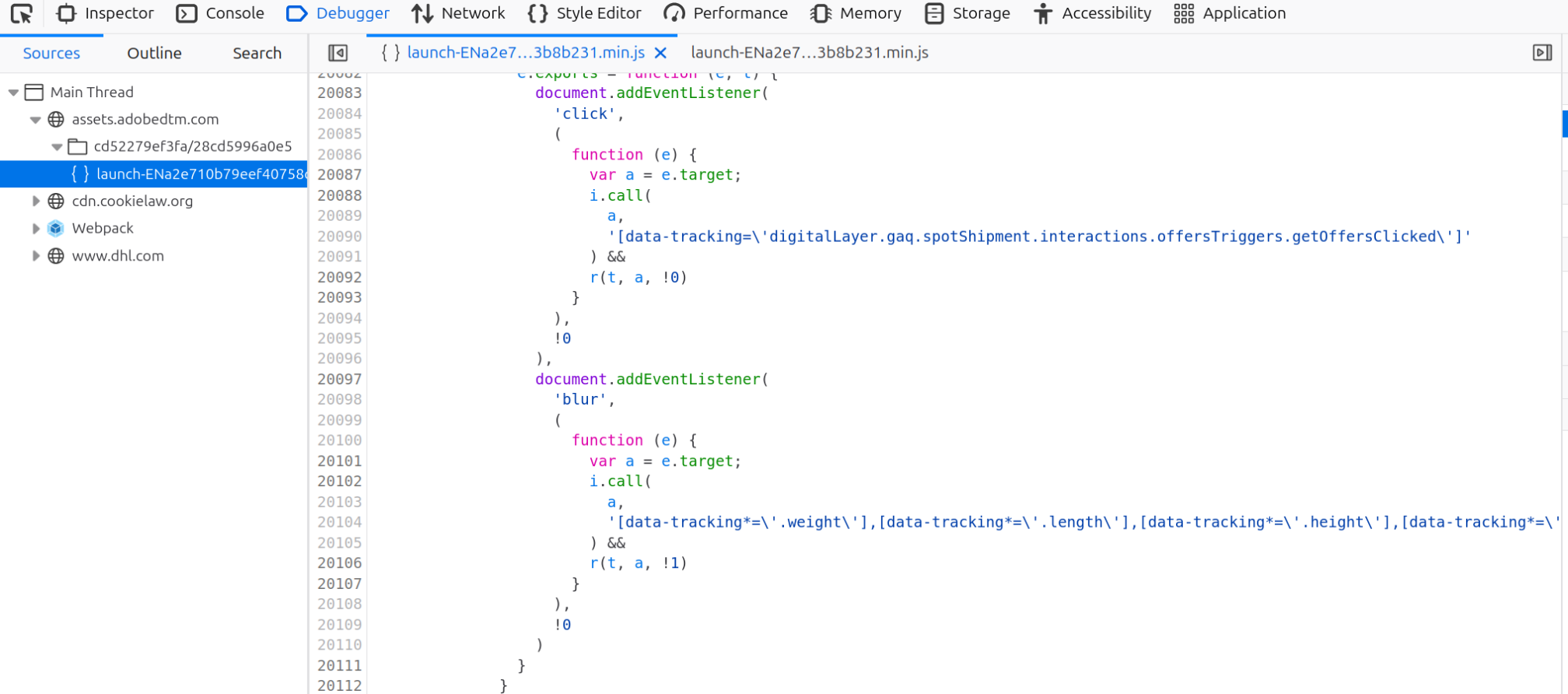The image size is (1568, 694).
Task: Close the pretty-printed launch min.js tab
Action: pos(660,53)
